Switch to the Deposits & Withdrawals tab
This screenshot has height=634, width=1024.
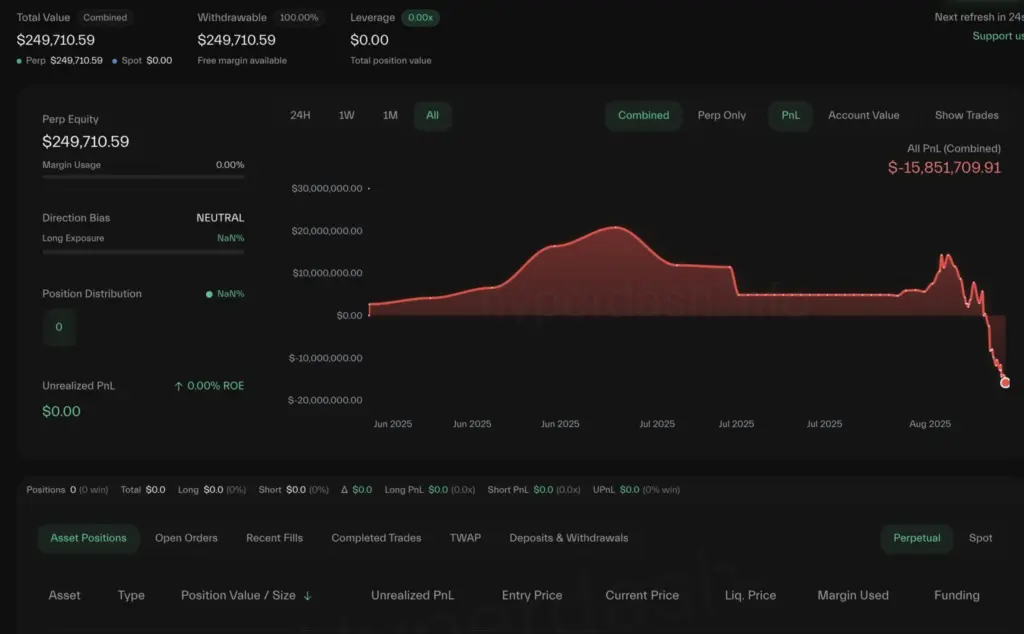568,538
